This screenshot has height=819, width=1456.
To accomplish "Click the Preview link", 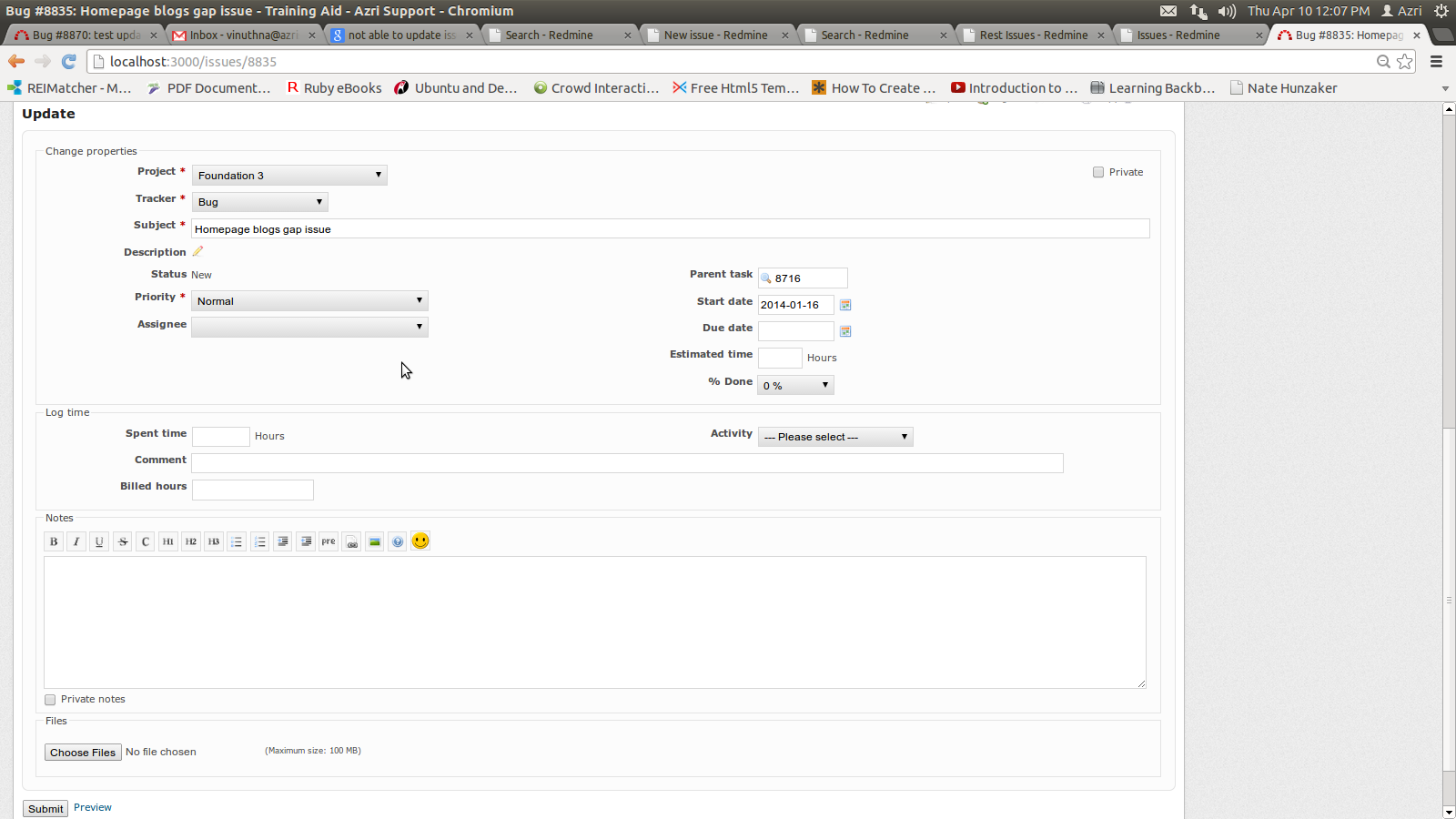I will (x=93, y=807).
